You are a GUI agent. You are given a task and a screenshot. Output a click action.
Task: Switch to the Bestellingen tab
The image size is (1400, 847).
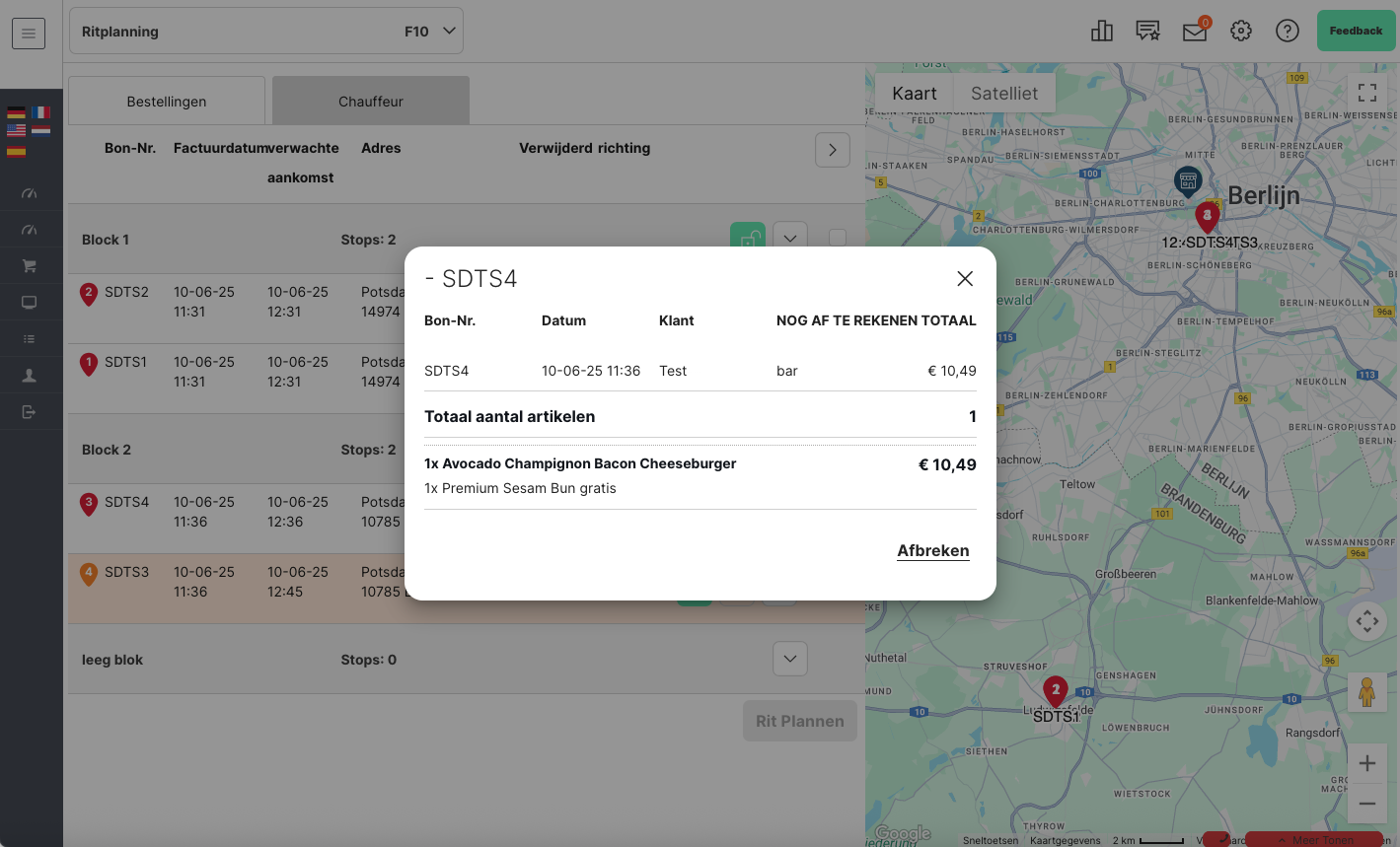[167, 101]
